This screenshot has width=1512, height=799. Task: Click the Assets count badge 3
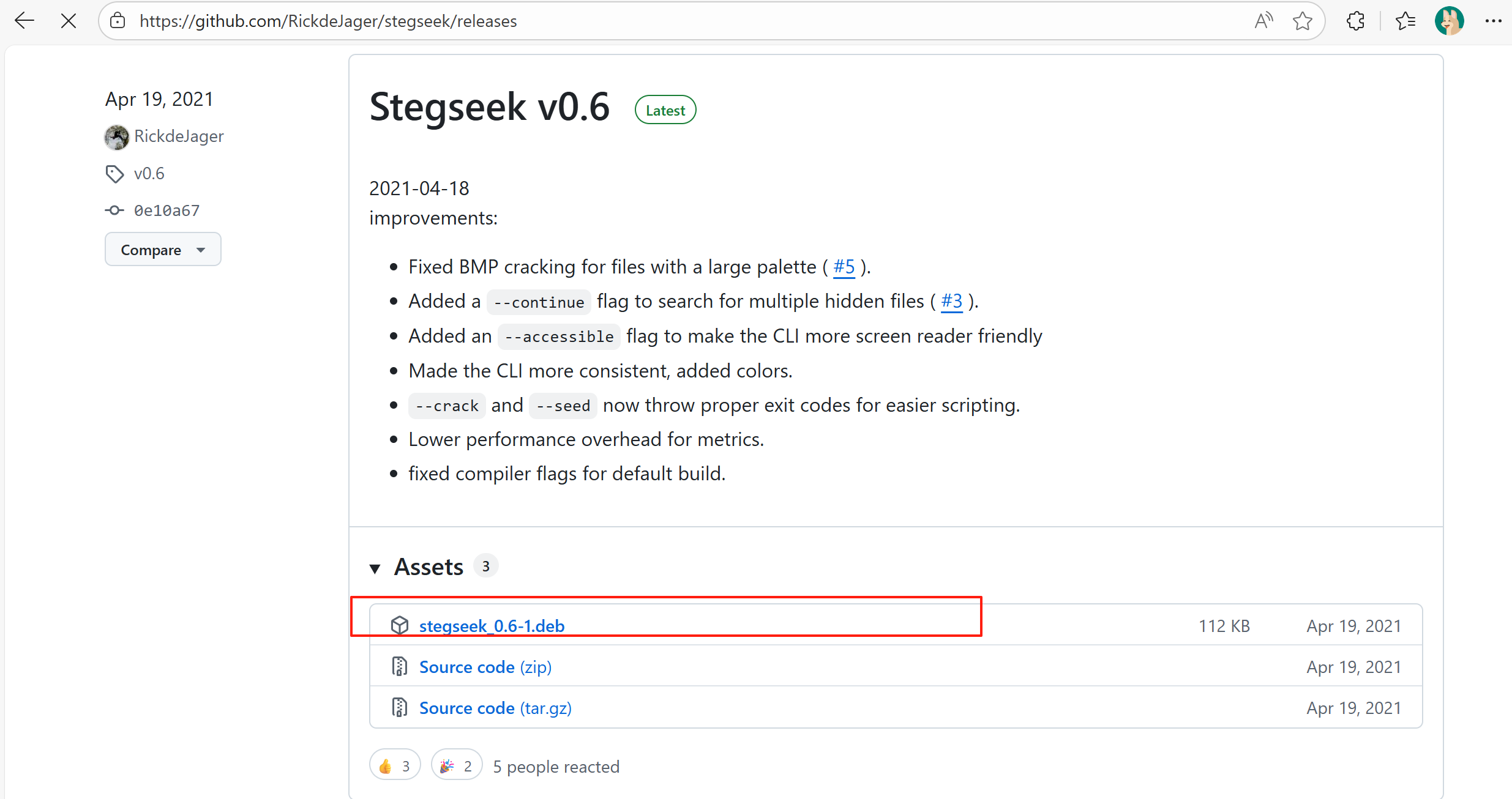point(486,567)
